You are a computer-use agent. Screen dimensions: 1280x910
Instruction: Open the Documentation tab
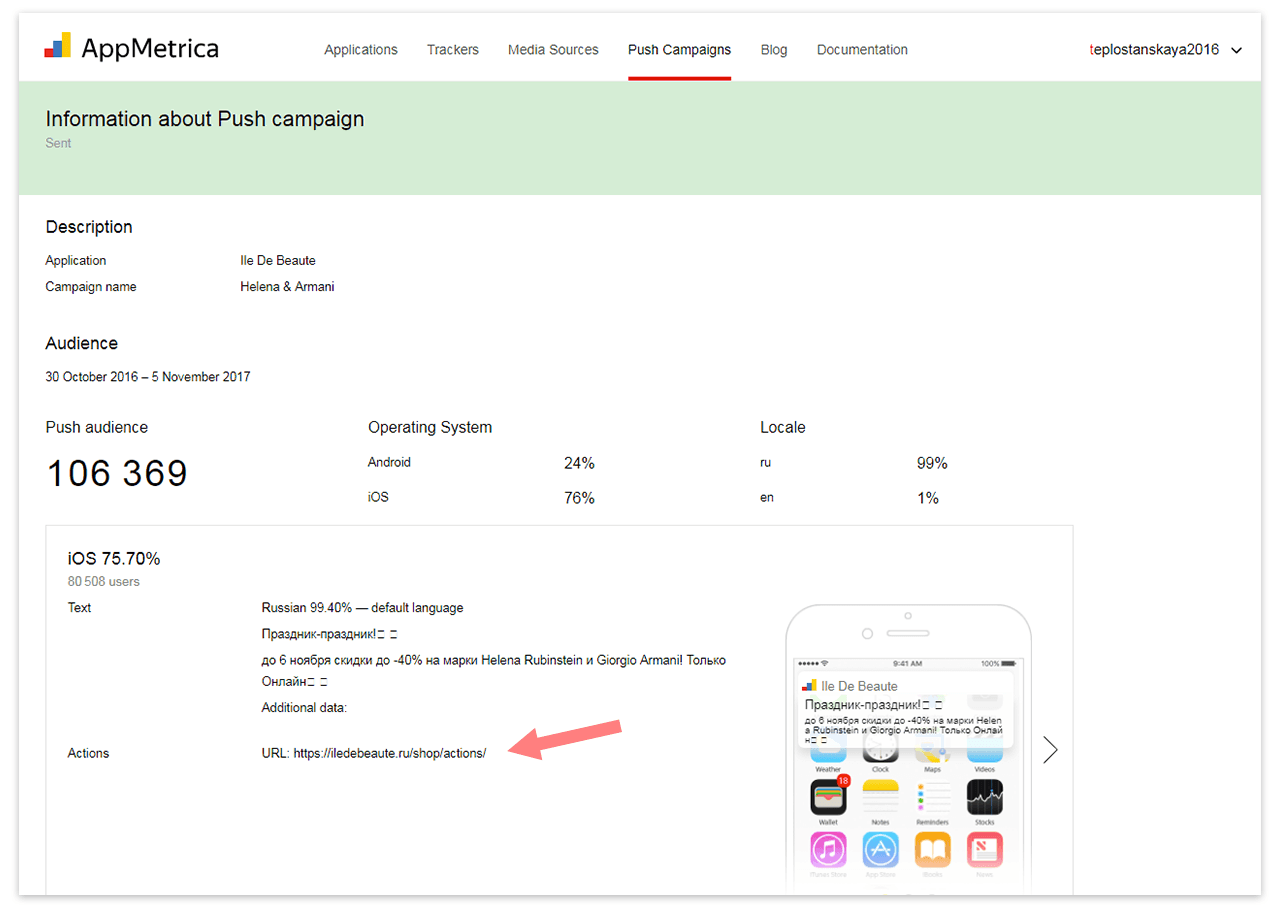pos(862,50)
